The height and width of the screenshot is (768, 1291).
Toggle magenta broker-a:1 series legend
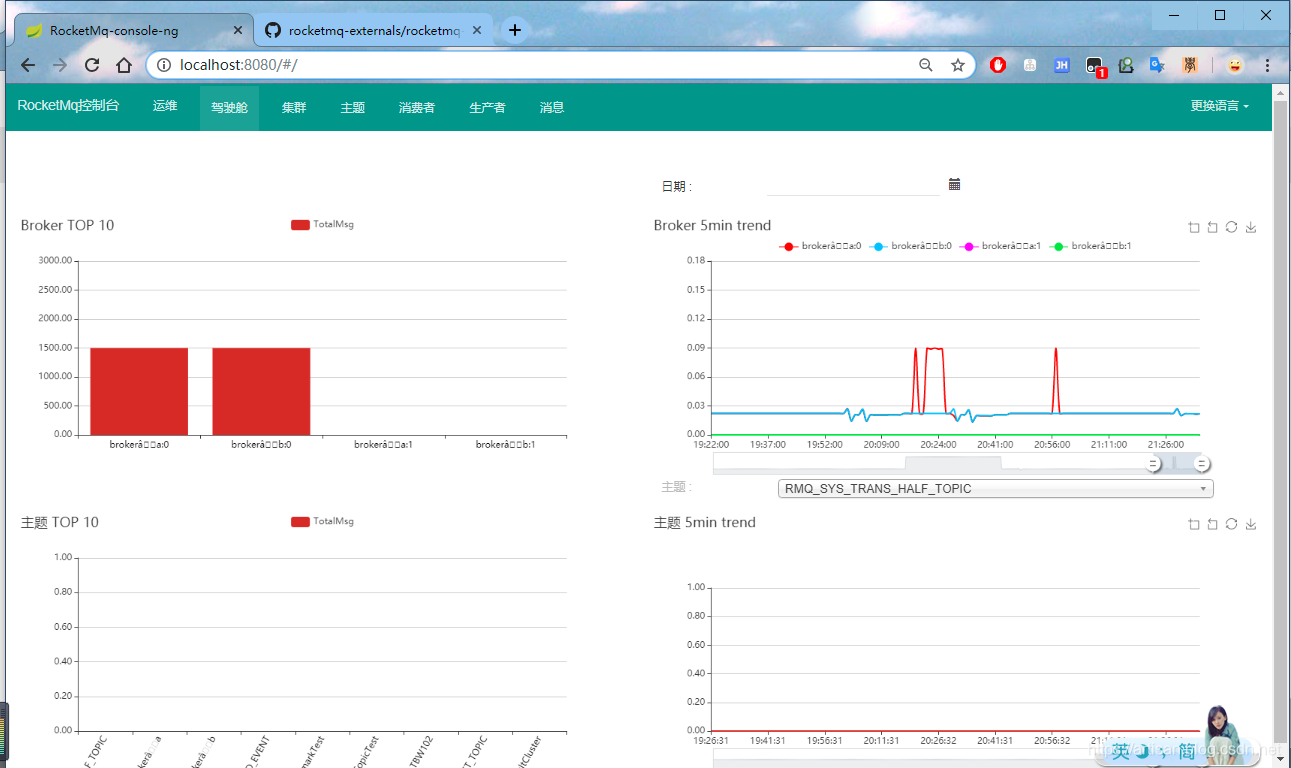click(1000, 246)
